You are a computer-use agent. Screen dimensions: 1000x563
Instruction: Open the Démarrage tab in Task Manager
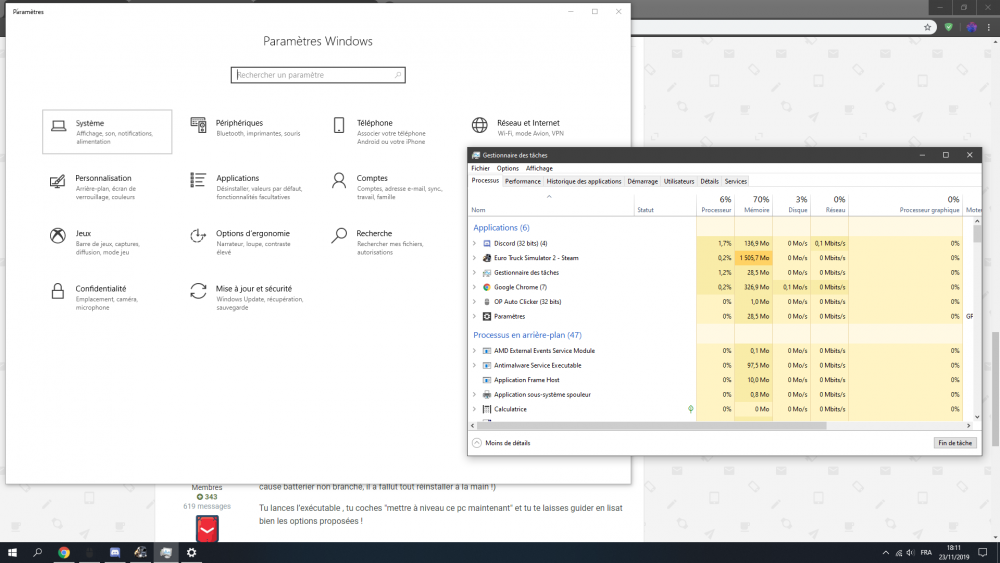pos(642,181)
